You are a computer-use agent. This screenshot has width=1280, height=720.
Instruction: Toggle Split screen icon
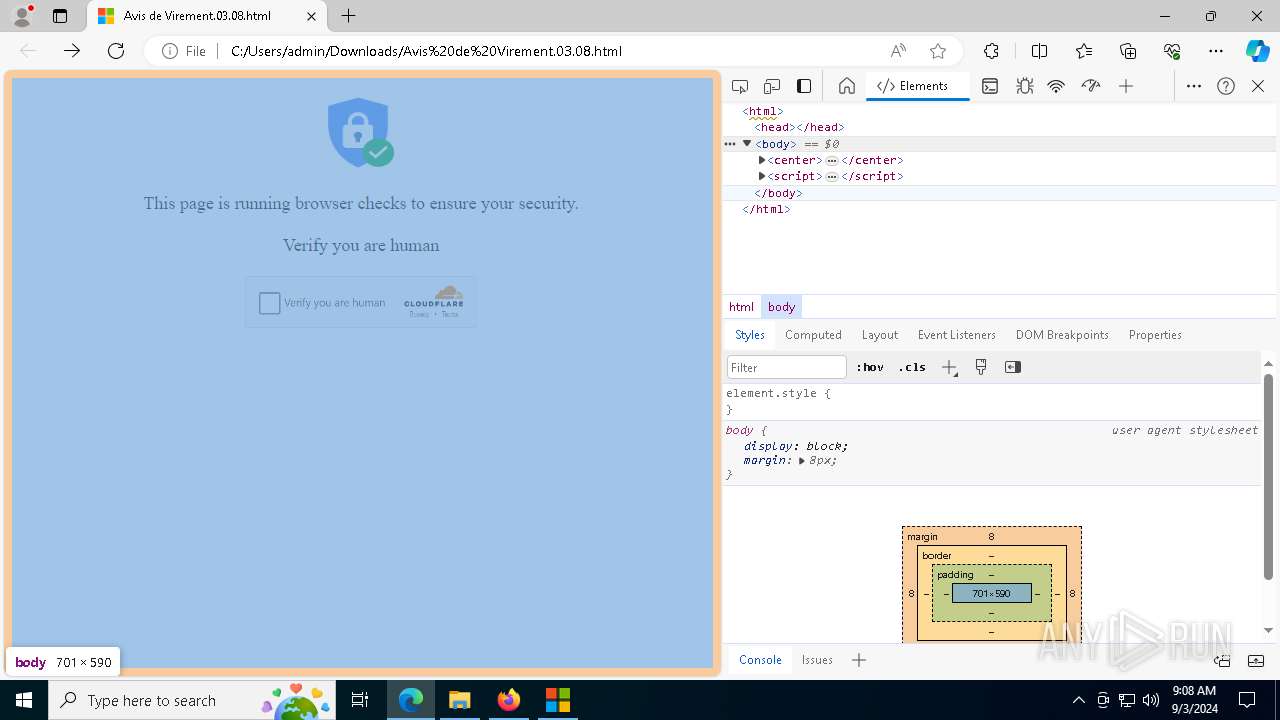click(x=1039, y=51)
